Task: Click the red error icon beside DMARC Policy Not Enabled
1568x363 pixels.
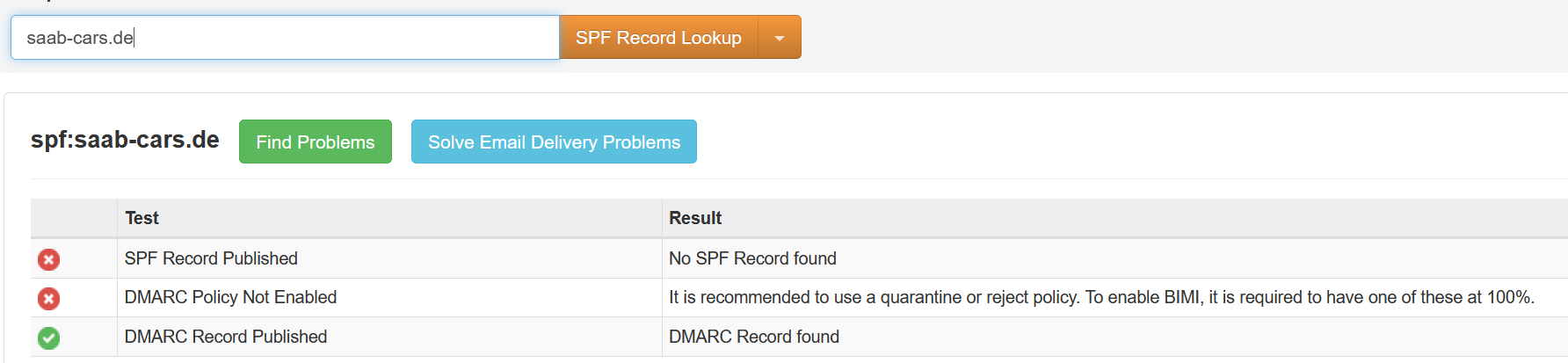Action: point(49,299)
